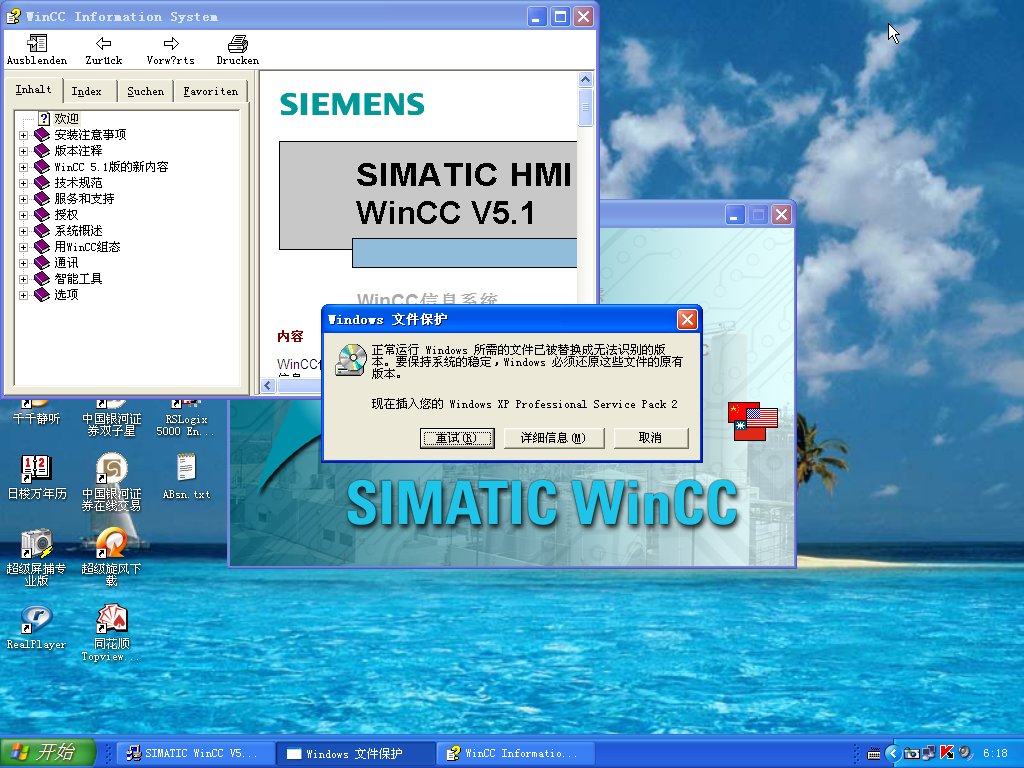Open RealPlayer desktop icon

point(36,620)
